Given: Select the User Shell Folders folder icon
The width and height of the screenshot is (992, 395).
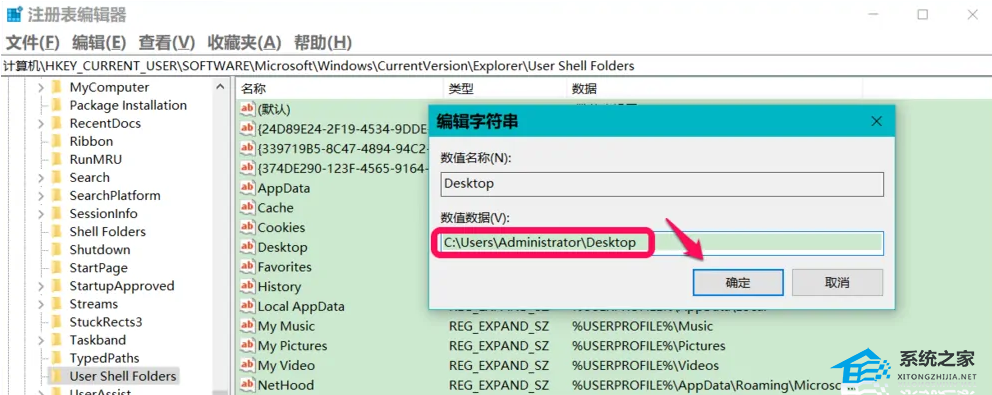Looking at the screenshot, I should pyautogui.click(x=56, y=376).
